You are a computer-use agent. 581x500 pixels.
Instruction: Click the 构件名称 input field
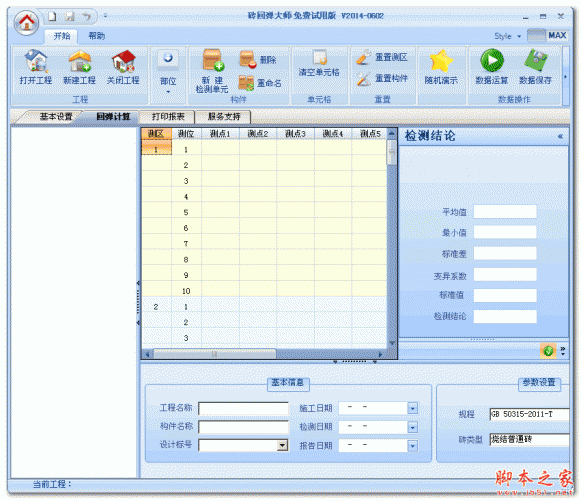243,427
